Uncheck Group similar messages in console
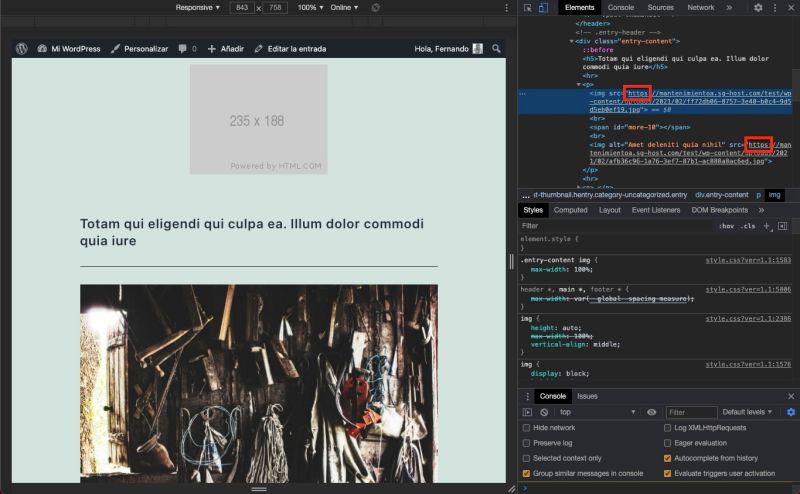 pos(526,474)
